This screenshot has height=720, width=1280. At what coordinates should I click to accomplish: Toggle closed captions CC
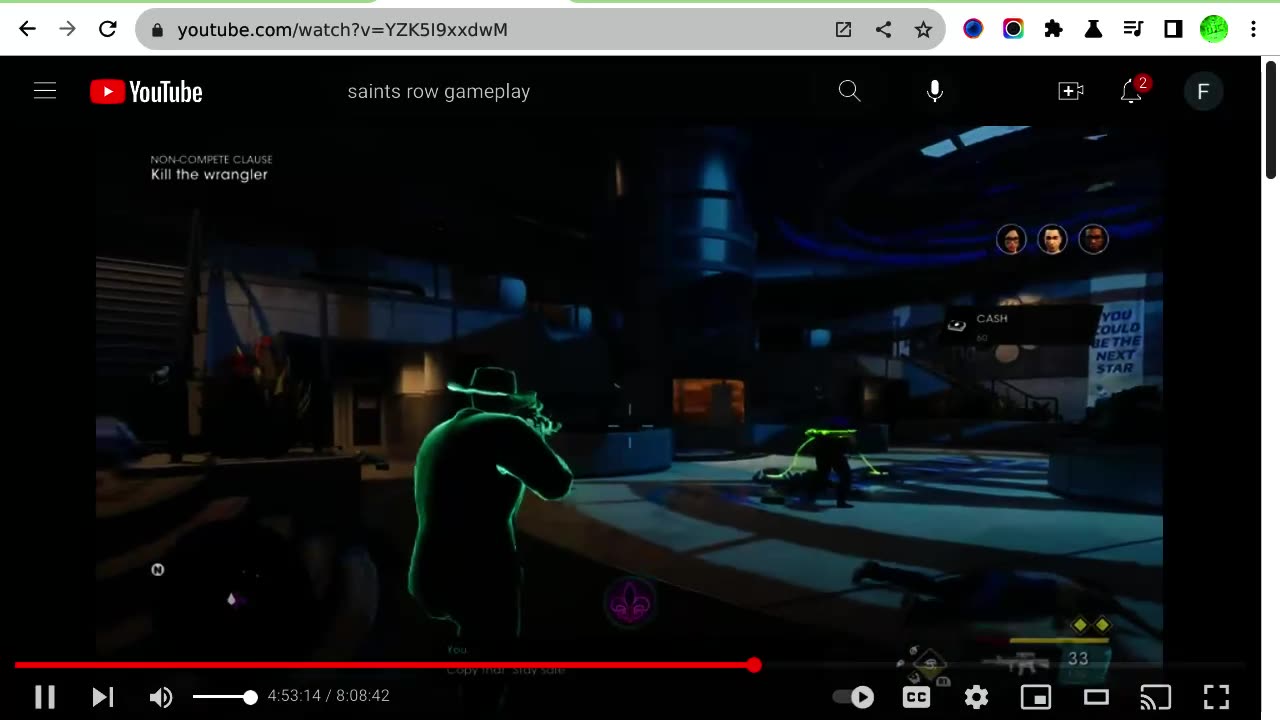pos(916,697)
